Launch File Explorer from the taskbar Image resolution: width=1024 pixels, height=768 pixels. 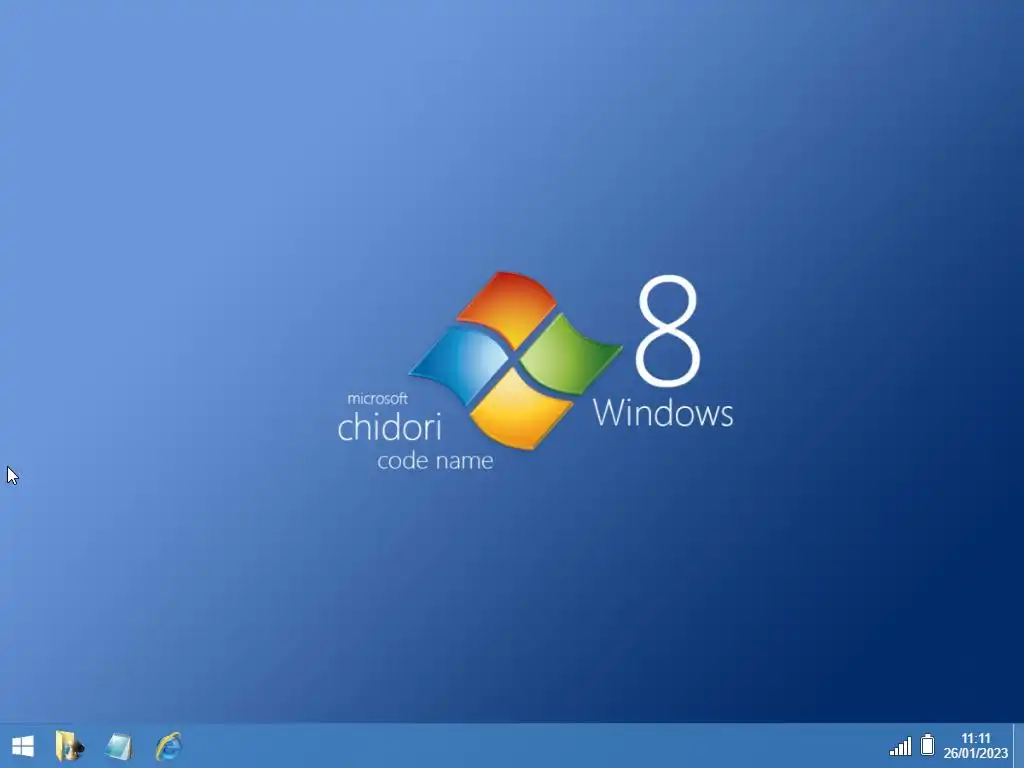70,746
